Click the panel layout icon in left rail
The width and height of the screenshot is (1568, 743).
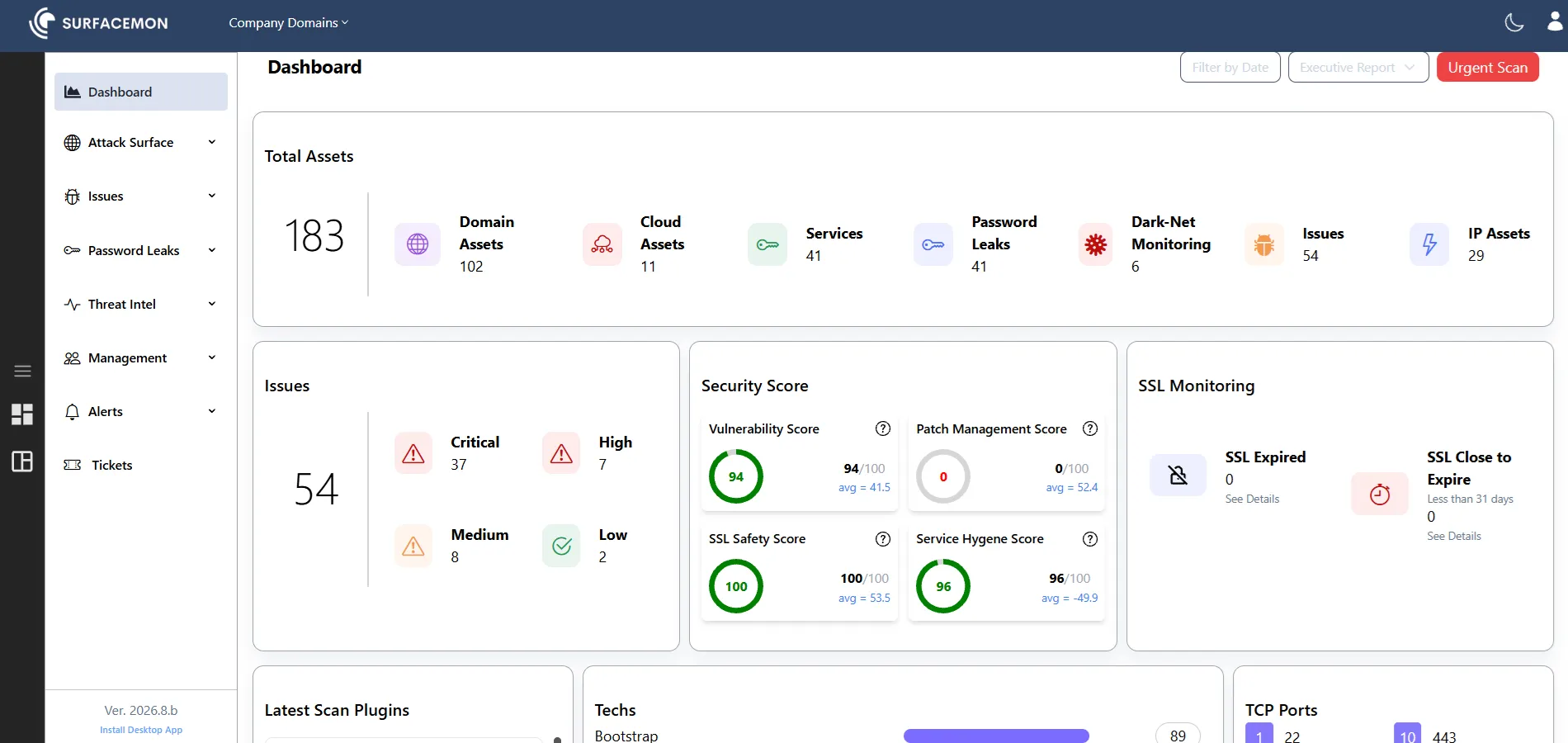pyautogui.click(x=22, y=461)
